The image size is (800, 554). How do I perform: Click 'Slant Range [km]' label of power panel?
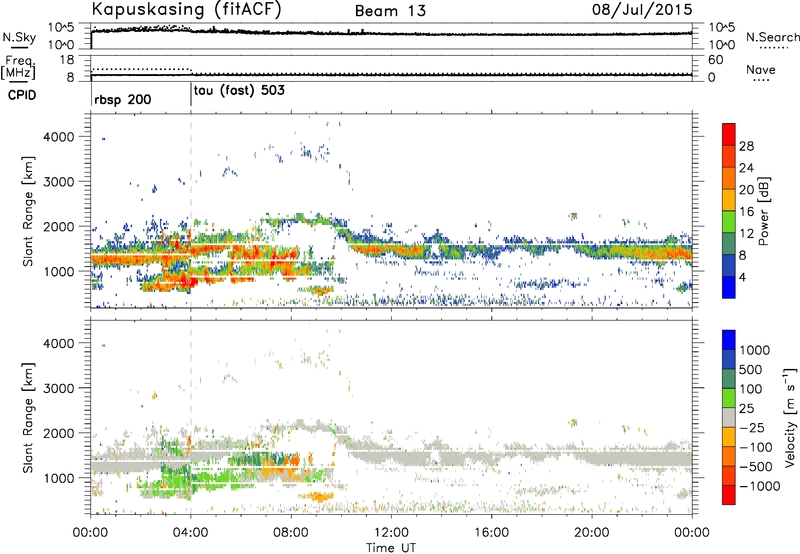coord(28,211)
